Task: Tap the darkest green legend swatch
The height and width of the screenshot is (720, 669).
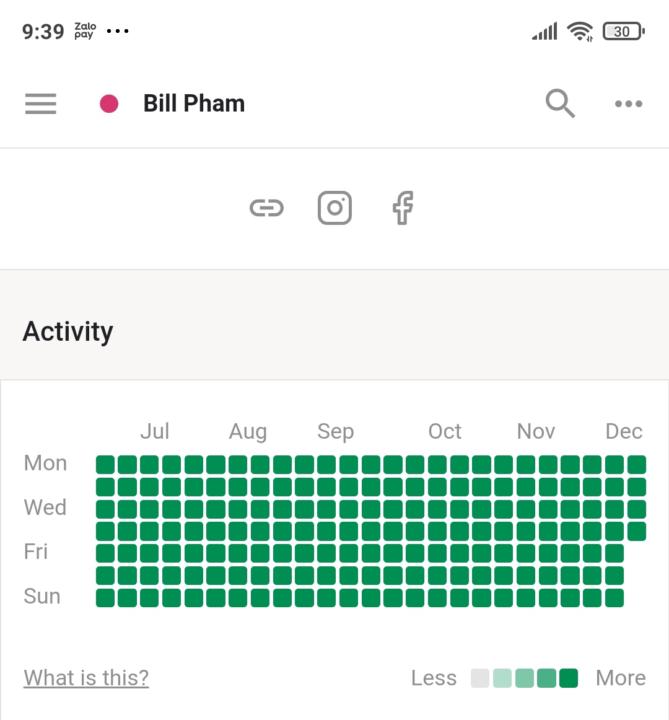Action: coord(569,678)
